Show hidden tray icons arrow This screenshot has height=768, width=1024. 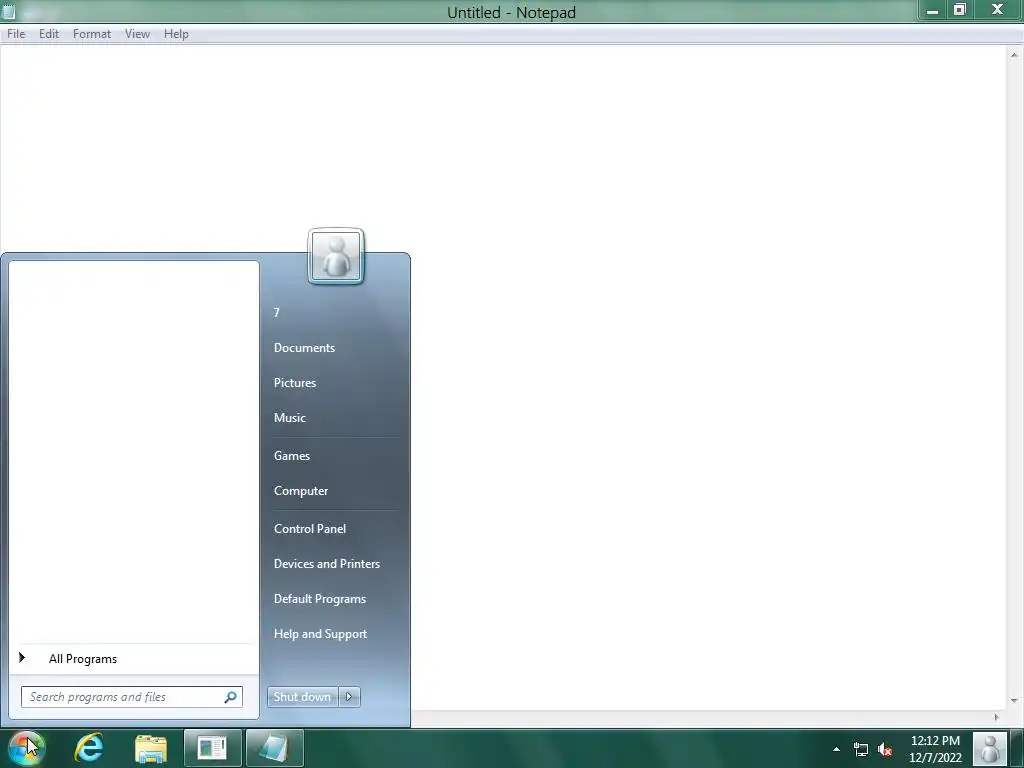click(836, 749)
